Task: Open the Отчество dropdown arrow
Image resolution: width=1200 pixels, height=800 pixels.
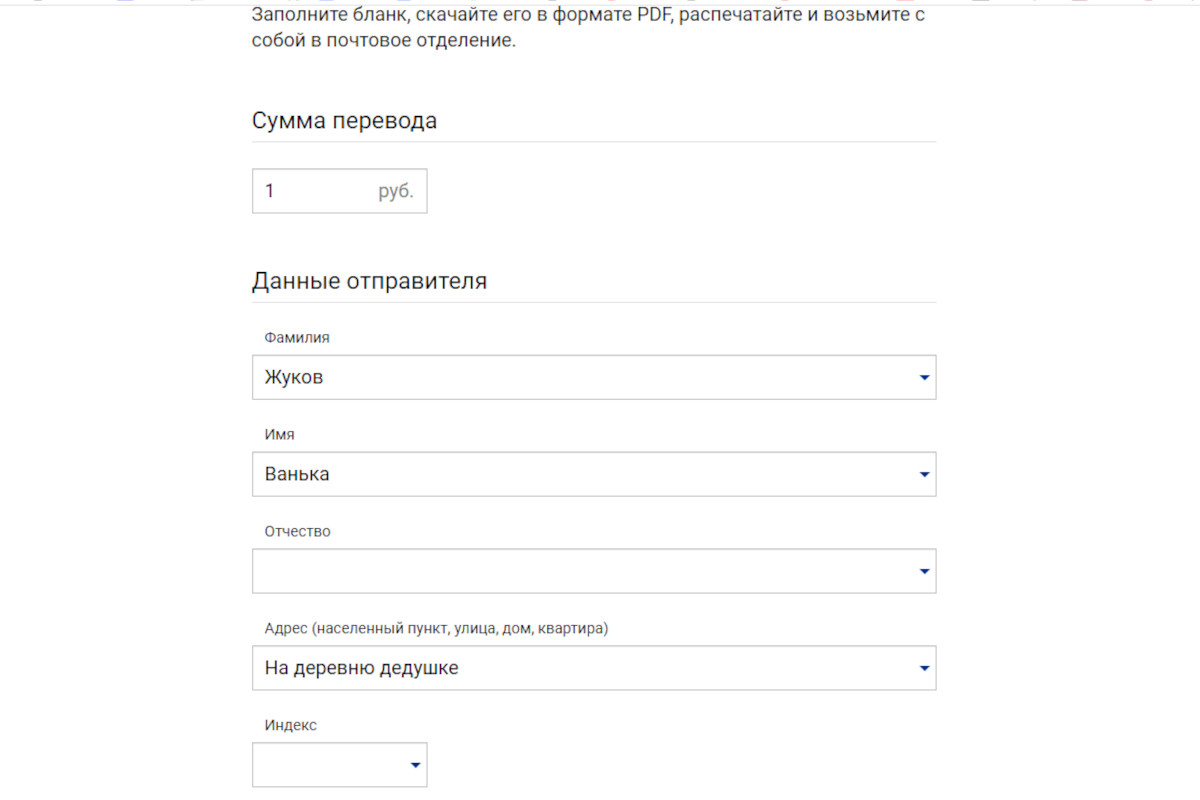Action: [924, 572]
